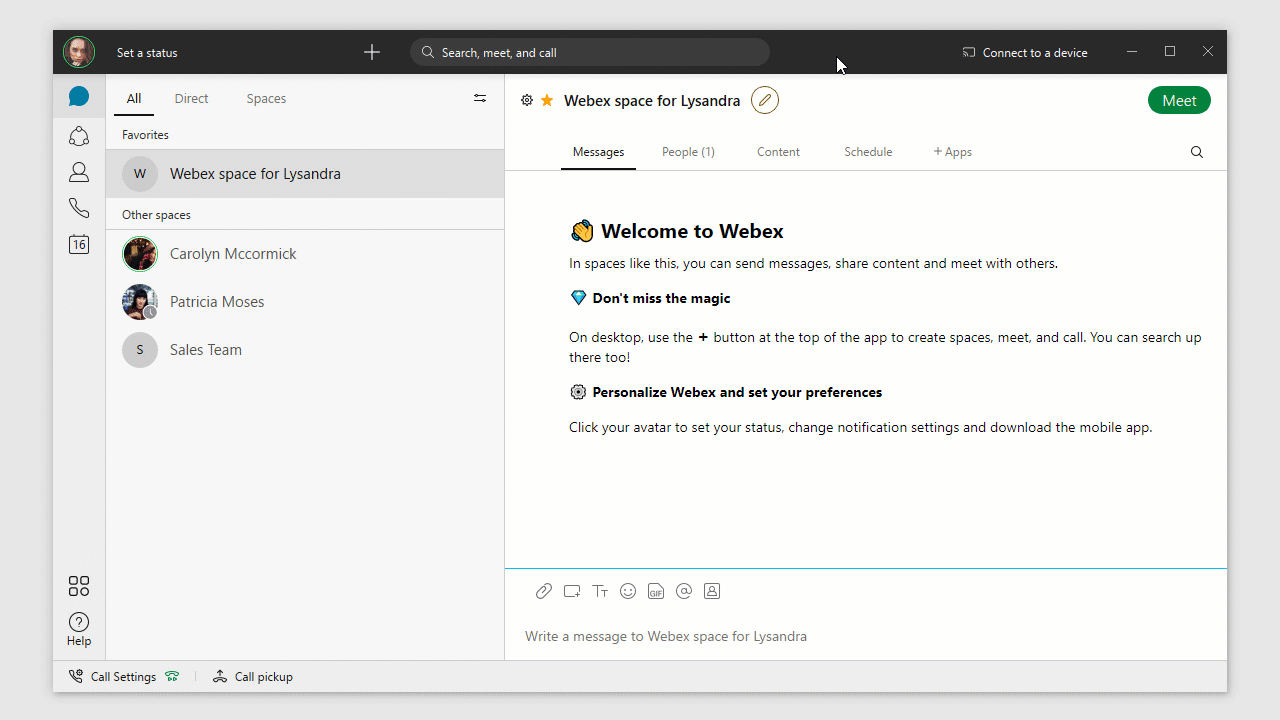Switch to the People (1) tab
1280x720 pixels.
point(688,152)
